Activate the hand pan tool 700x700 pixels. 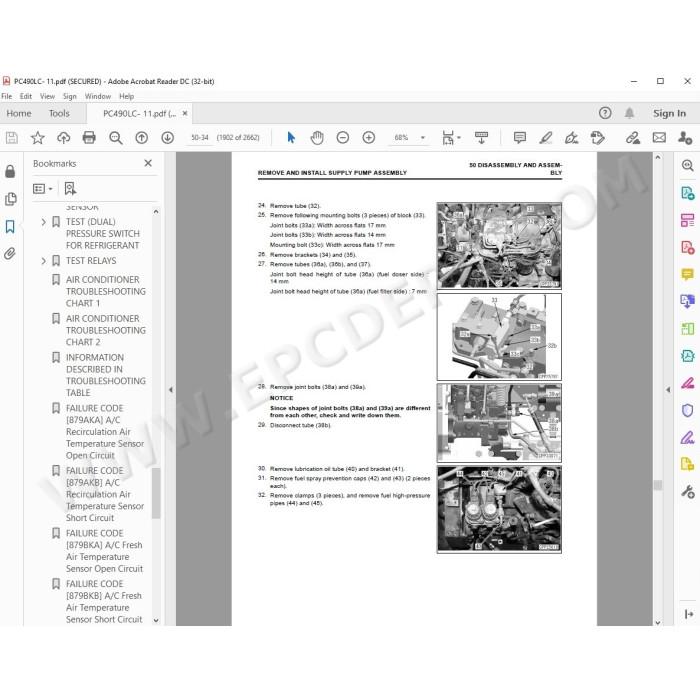[317, 138]
